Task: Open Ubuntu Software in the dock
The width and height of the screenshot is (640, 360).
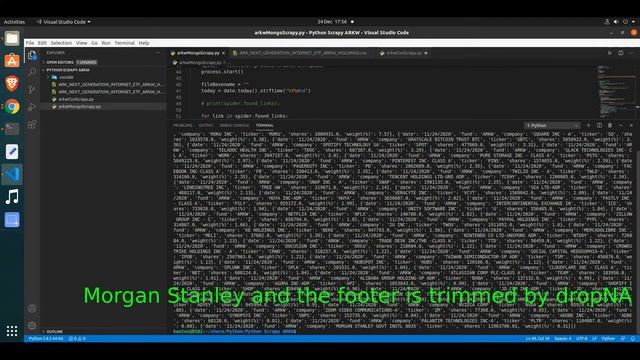Action: tap(12, 61)
